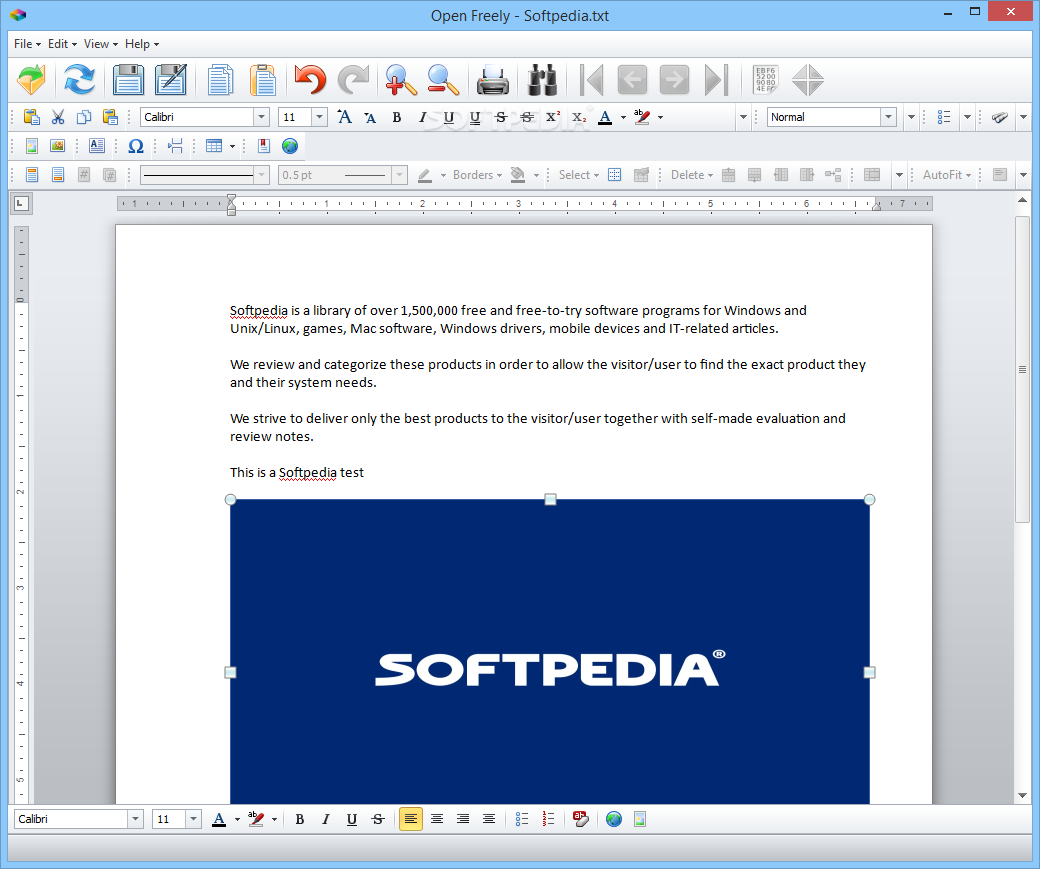The height and width of the screenshot is (869, 1040).
Task: Clear formatting with the eraser icon in bottom bar
Action: click(580, 819)
